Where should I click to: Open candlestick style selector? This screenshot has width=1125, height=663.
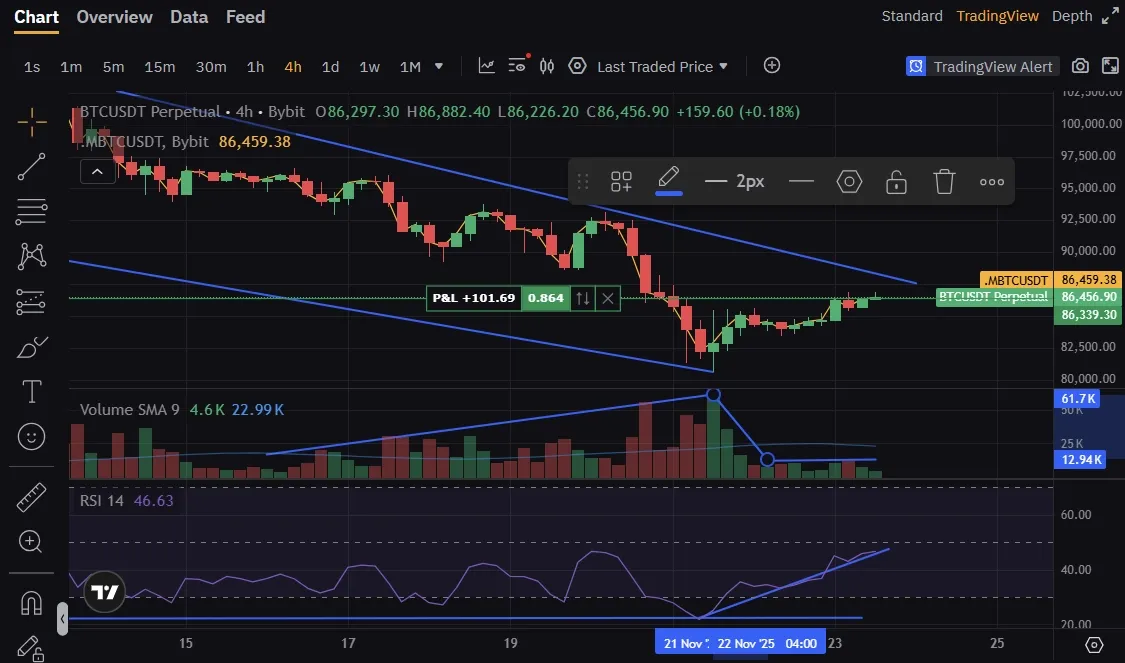tap(547, 66)
